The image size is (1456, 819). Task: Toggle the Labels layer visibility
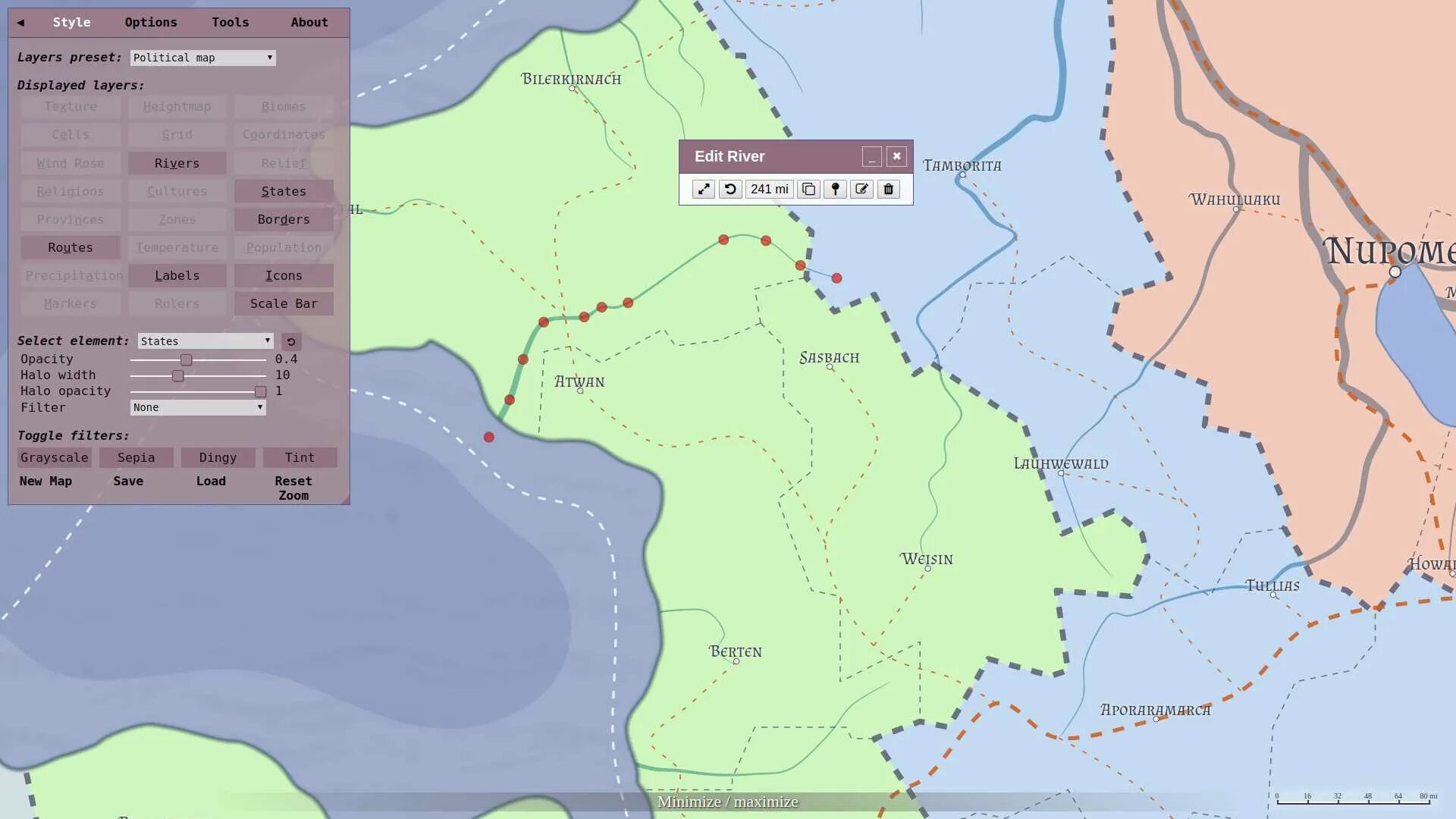point(177,275)
